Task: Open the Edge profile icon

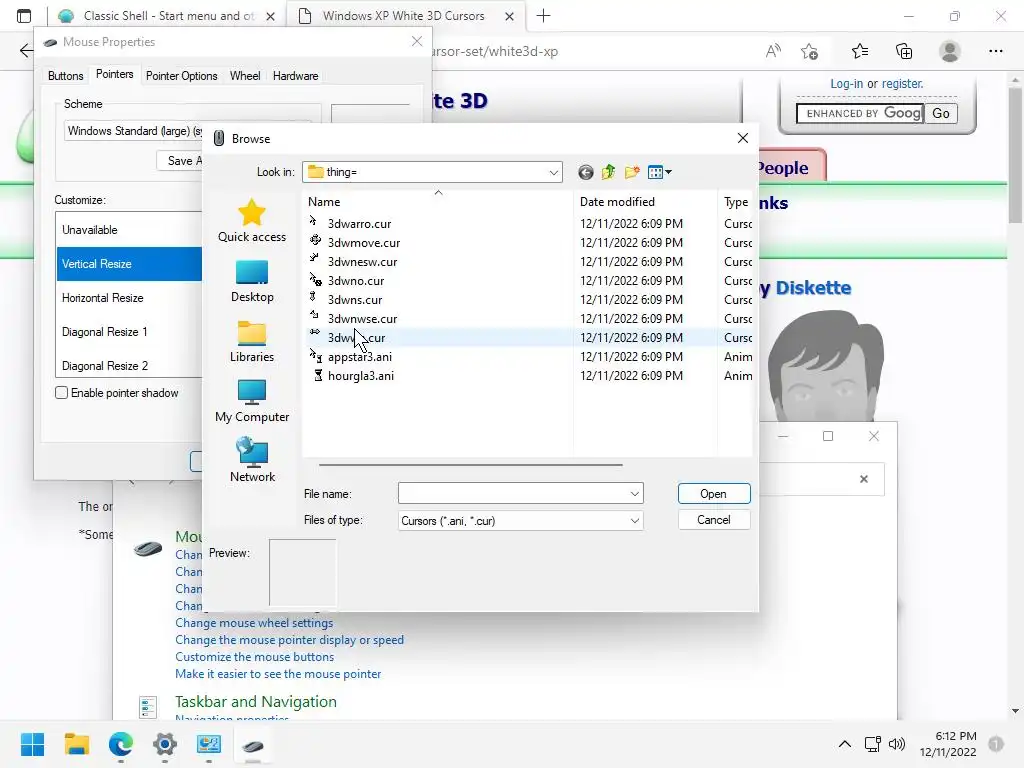Action: click(950, 51)
